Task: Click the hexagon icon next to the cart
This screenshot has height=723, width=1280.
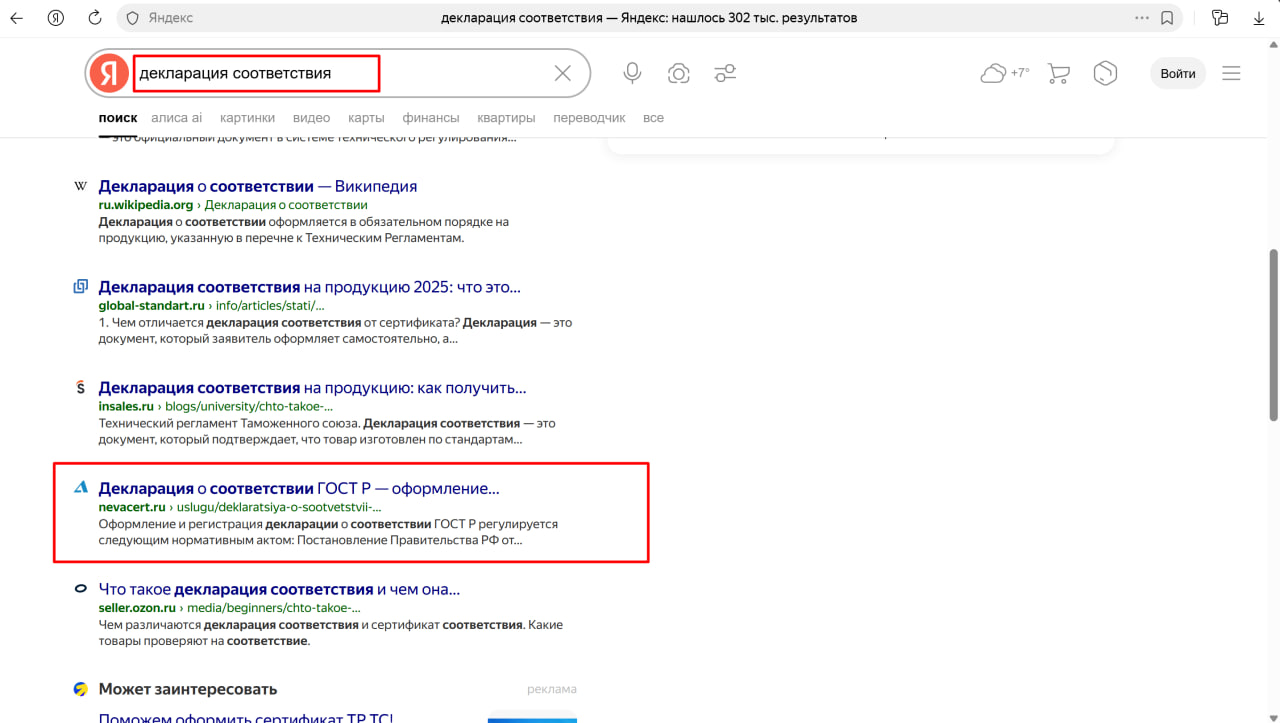Action: 1105,73
